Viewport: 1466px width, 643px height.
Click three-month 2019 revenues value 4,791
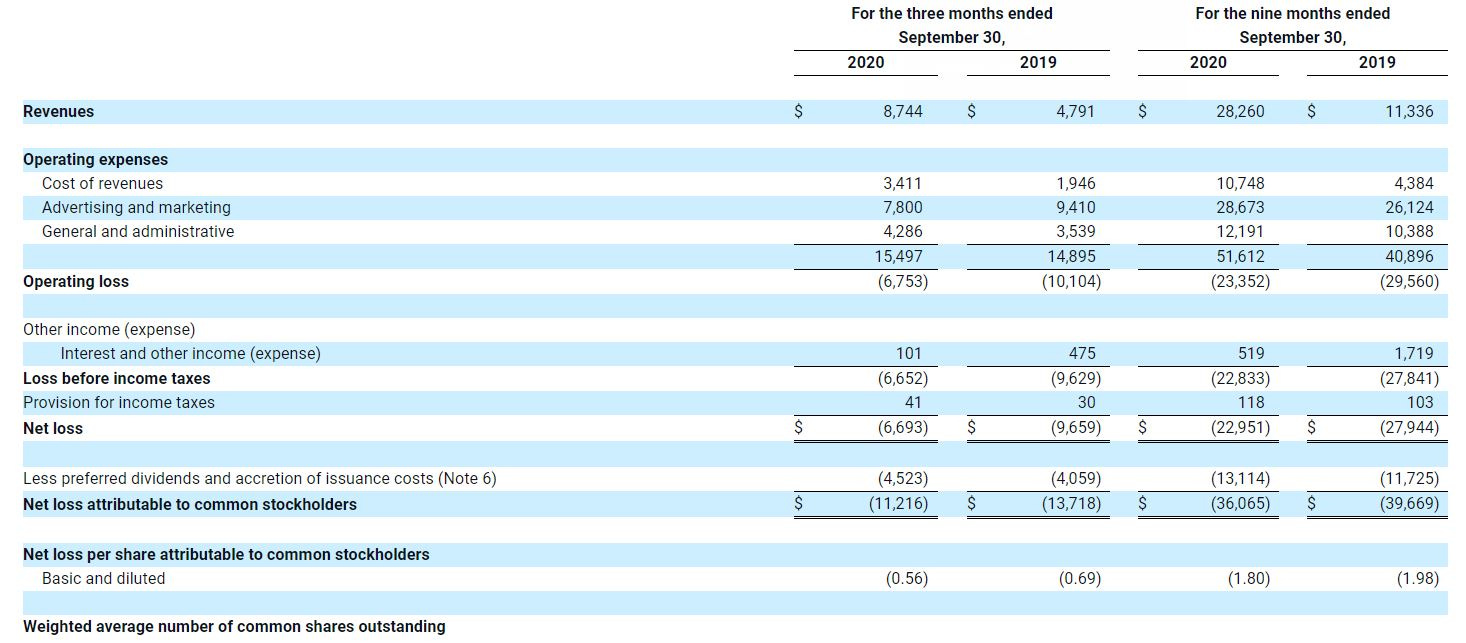(x=1076, y=112)
